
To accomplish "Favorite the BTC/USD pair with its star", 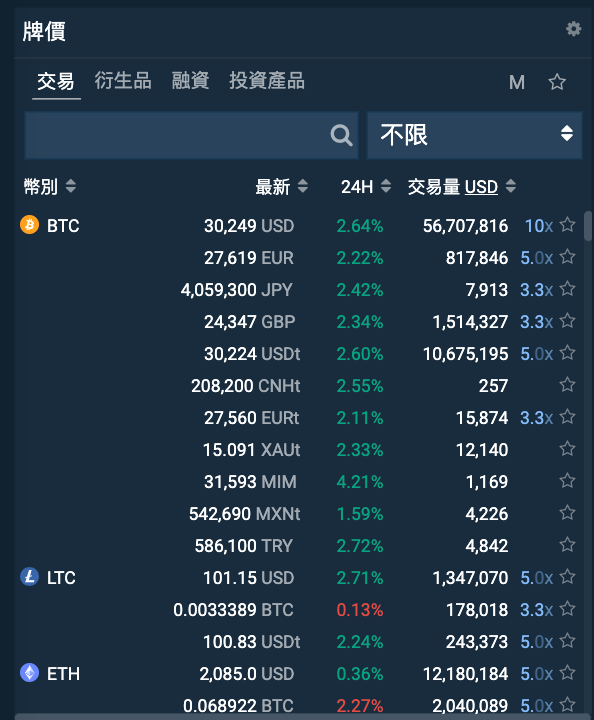I will [x=567, y=225].
